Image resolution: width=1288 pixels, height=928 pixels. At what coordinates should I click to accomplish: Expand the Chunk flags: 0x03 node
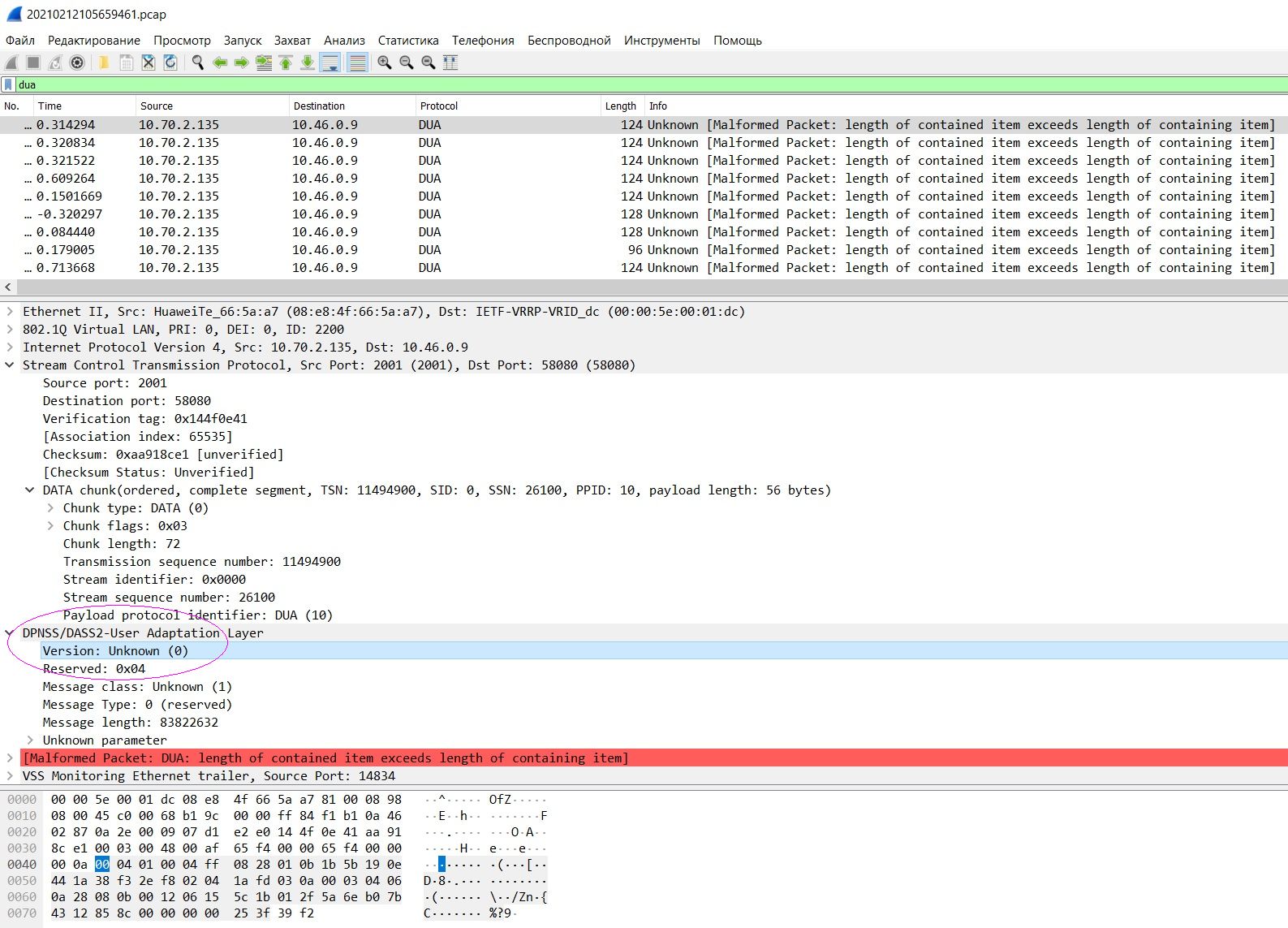click(50, 525)
